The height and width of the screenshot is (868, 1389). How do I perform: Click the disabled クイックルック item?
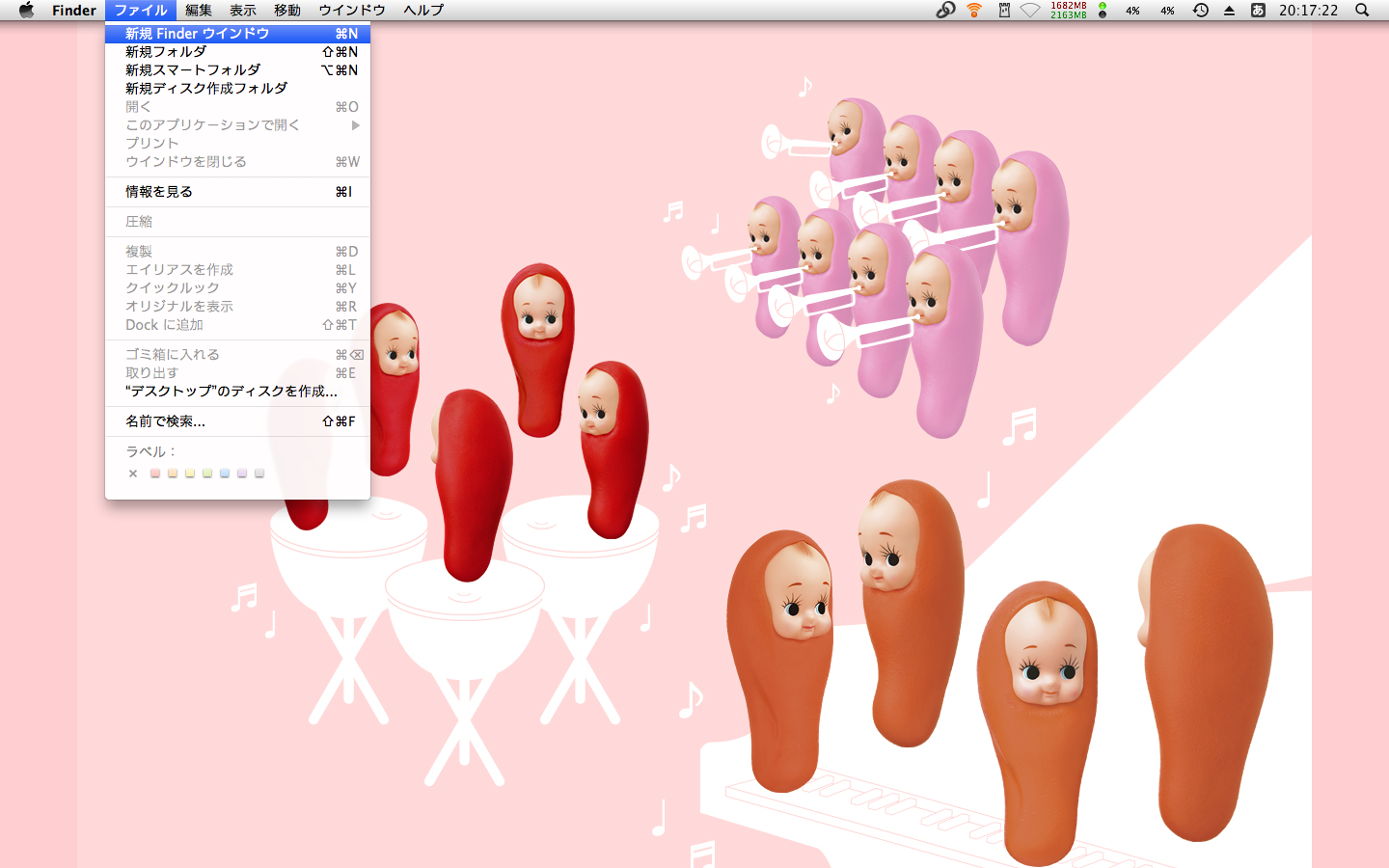[237, 287]
